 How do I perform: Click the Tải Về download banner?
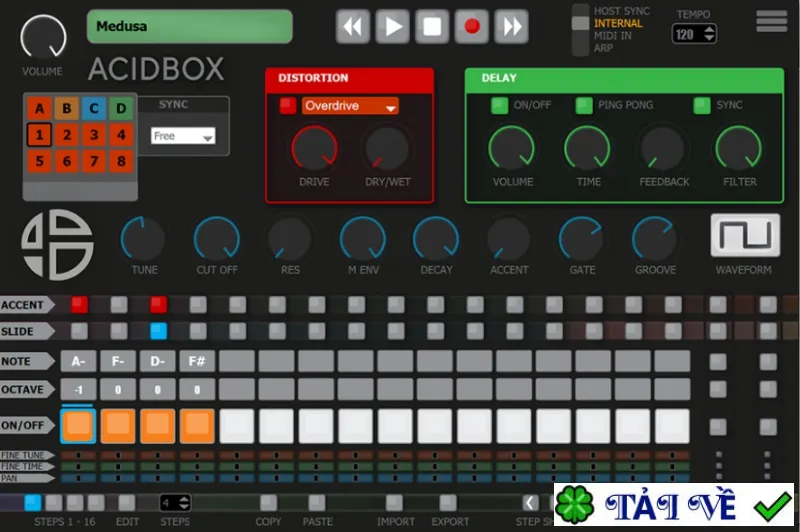[x=673, y=504]
